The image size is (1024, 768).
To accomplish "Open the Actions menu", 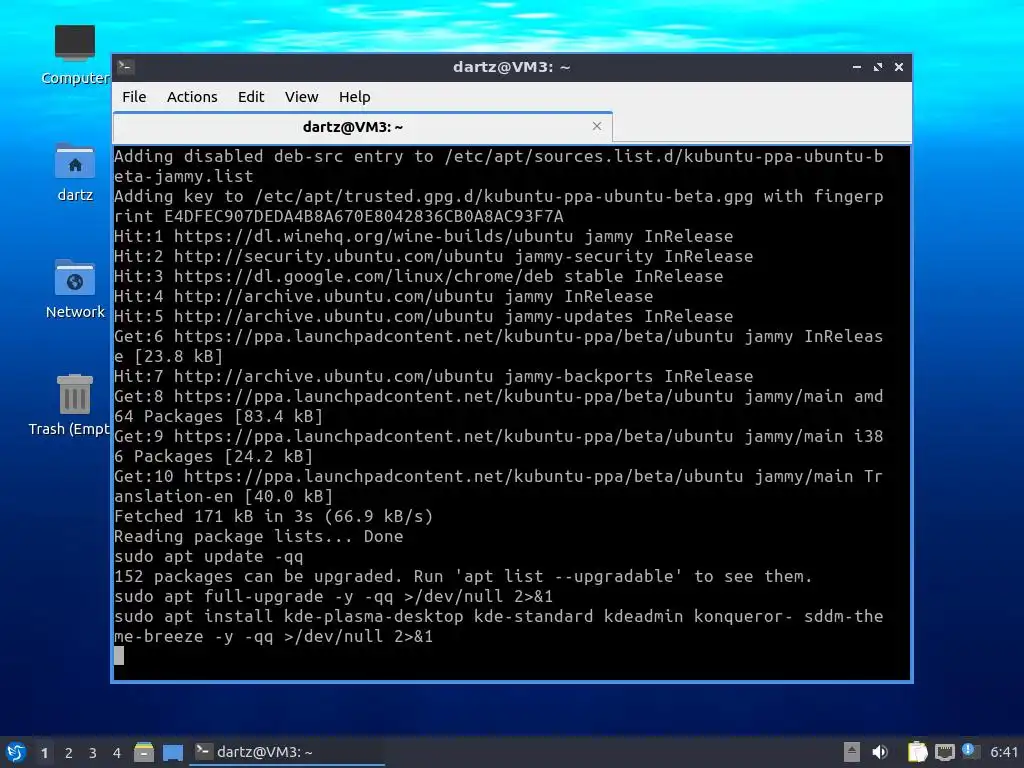I will [x=192, y=97].
